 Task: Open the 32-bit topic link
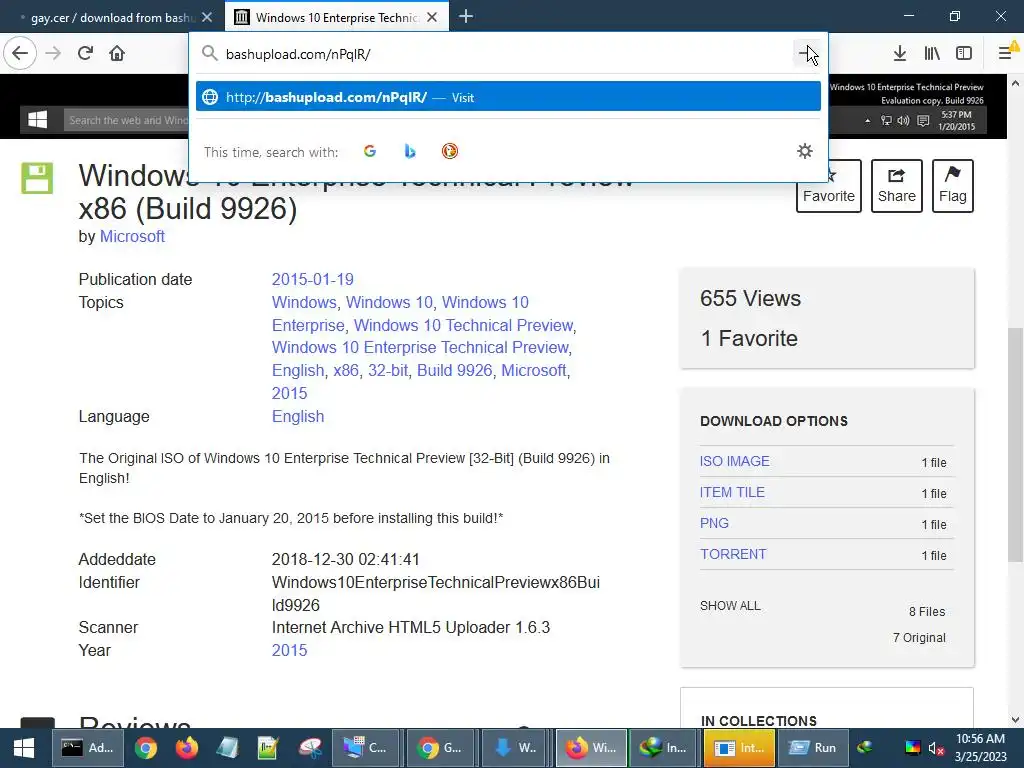tap(388, 370)
